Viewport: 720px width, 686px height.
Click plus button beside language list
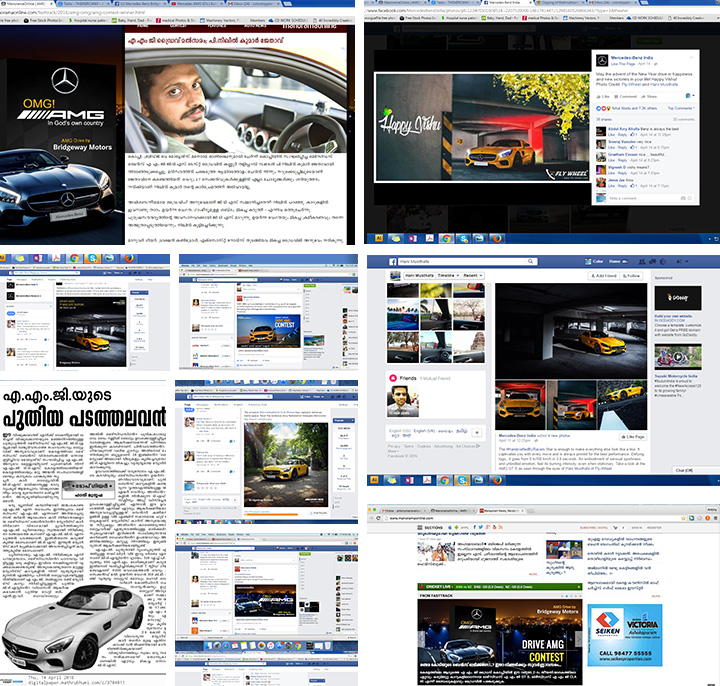477,432
